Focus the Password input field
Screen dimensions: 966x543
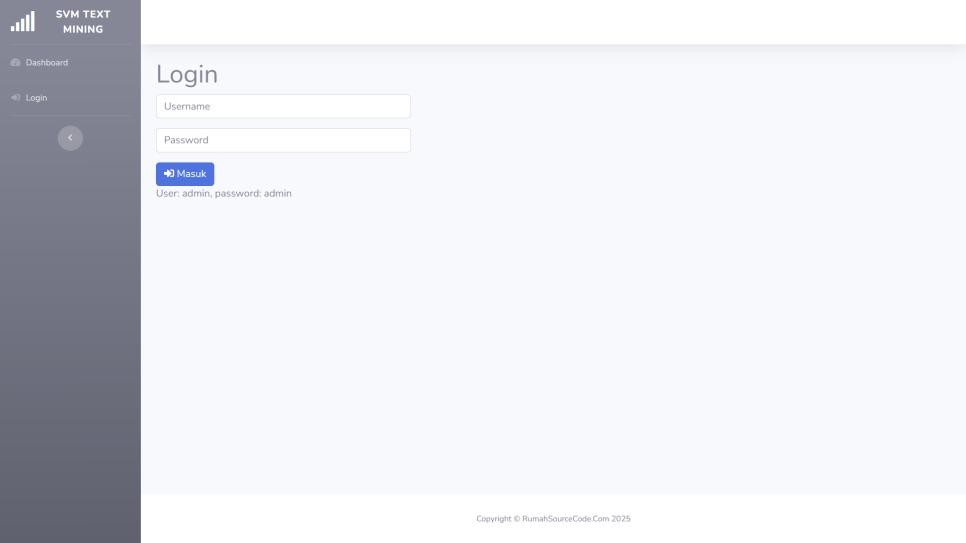point(283,140)
